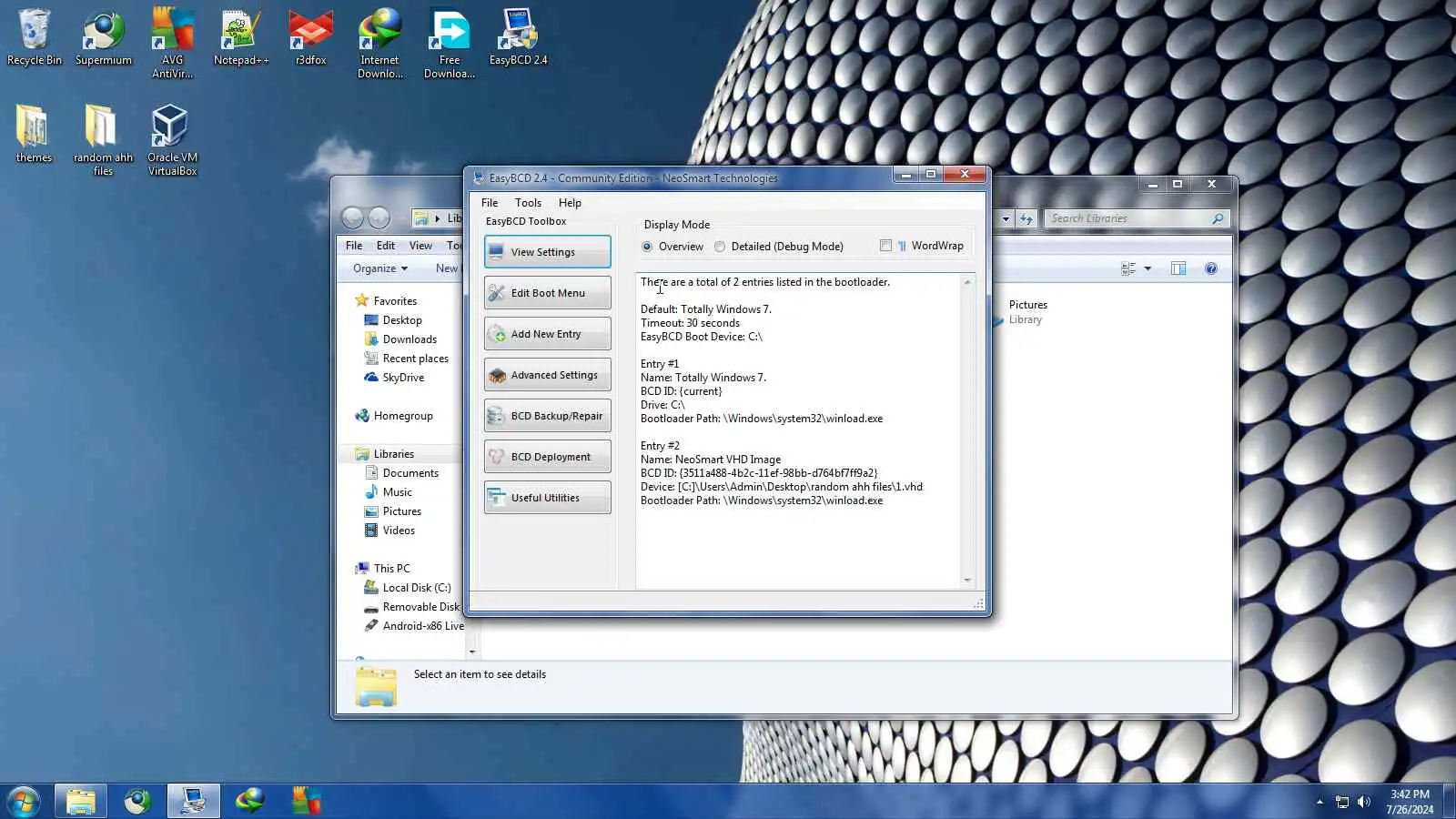Select Local Disk (C:) in Explorer sidebar
This screenshot has width=1456, height=819.
click(408, 588)
